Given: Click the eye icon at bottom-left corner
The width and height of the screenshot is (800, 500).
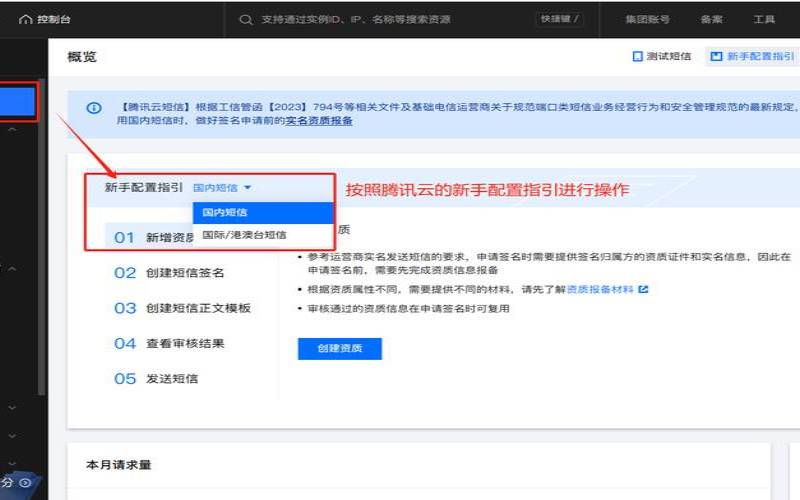Looking at the screenshot, I should click(25, 482).
